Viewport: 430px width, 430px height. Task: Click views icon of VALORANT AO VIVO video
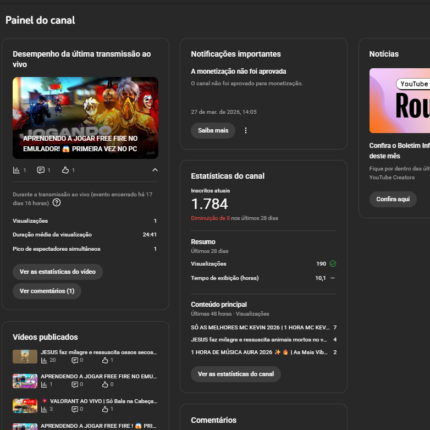click(44, 409)
